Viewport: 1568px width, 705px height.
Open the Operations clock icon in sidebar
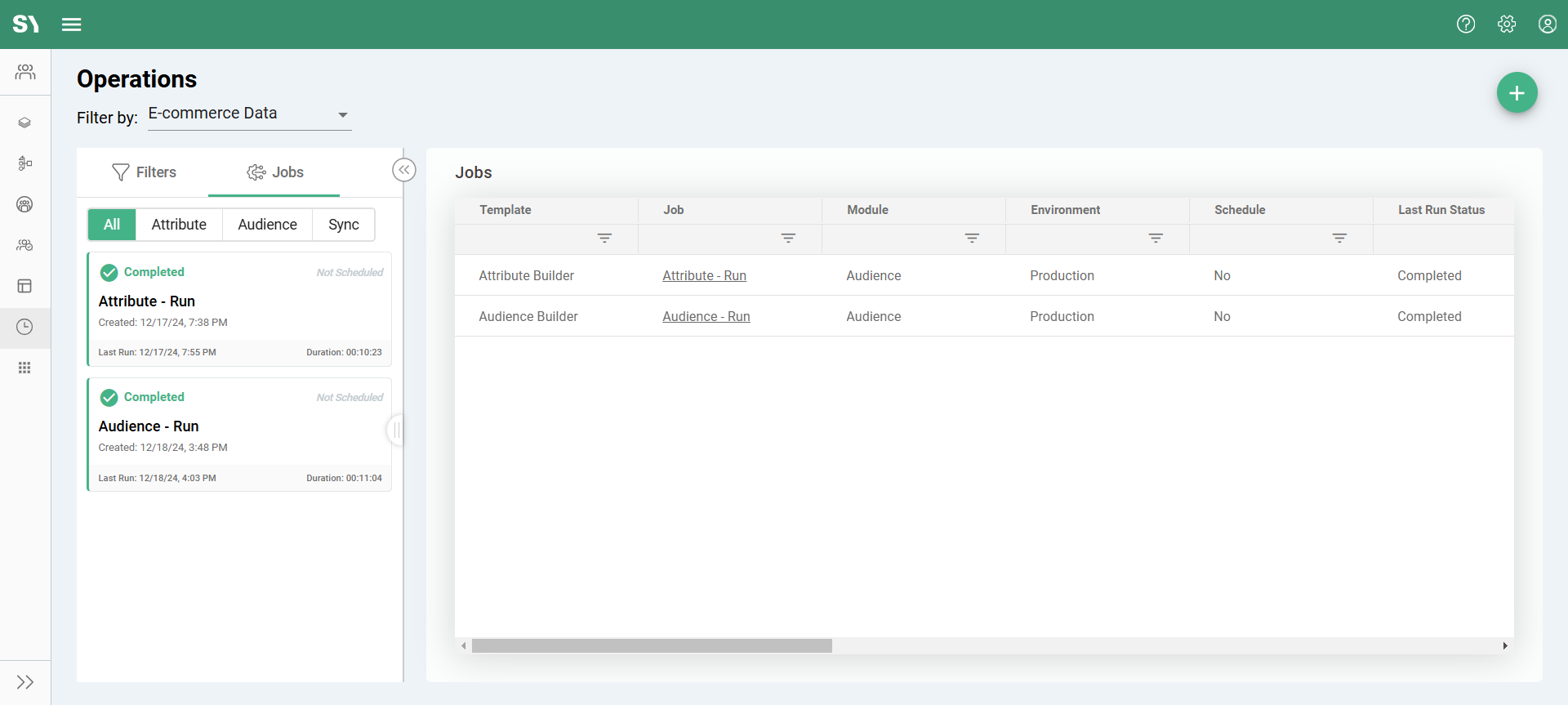pyautogui.click(x=25, y=328)
